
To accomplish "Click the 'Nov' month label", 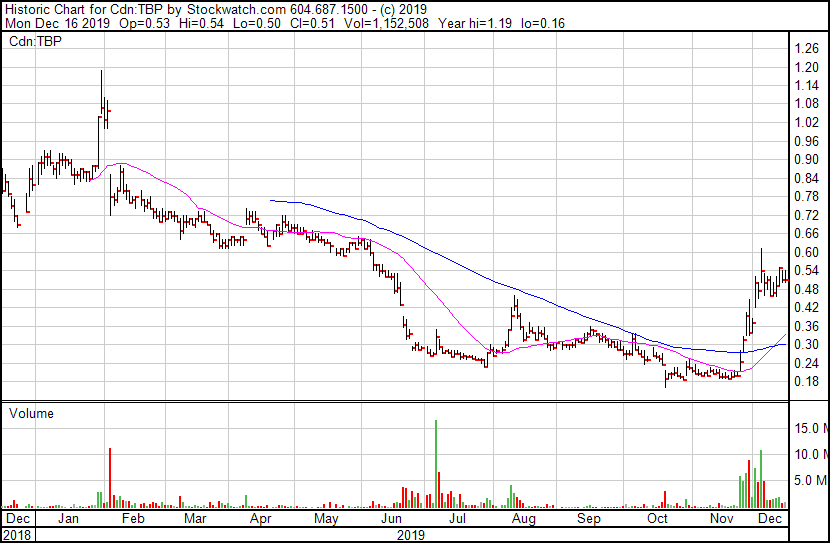I will 721,518.
